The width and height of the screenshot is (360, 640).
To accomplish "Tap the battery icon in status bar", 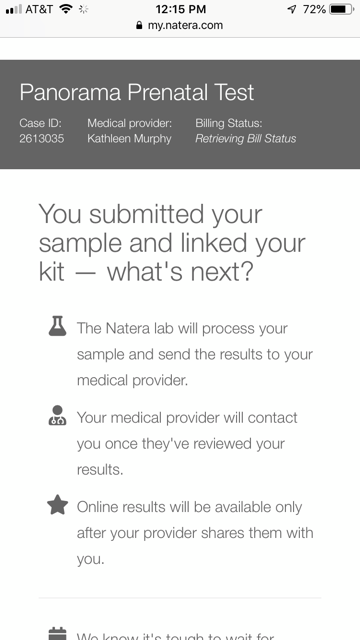I will (342, 9).
